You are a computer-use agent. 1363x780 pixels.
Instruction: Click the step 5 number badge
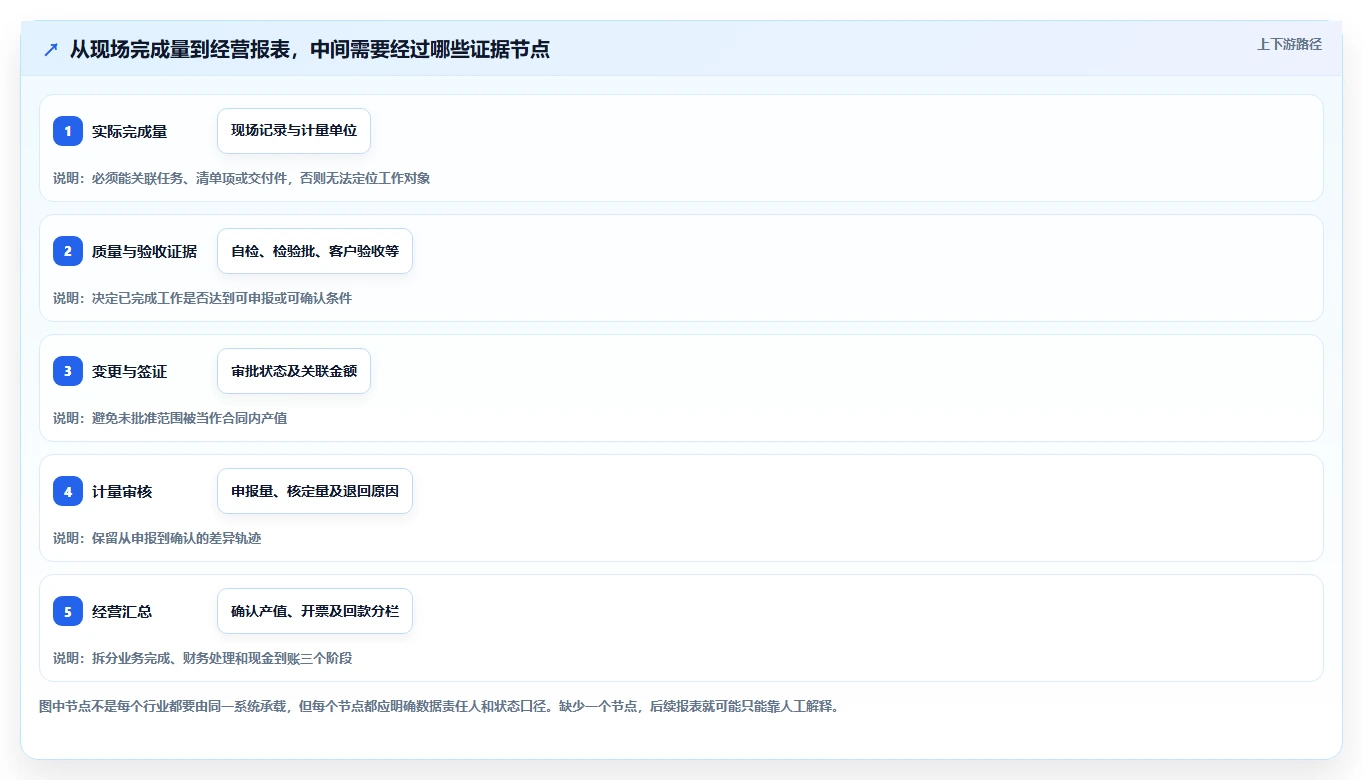pos(68,611)
